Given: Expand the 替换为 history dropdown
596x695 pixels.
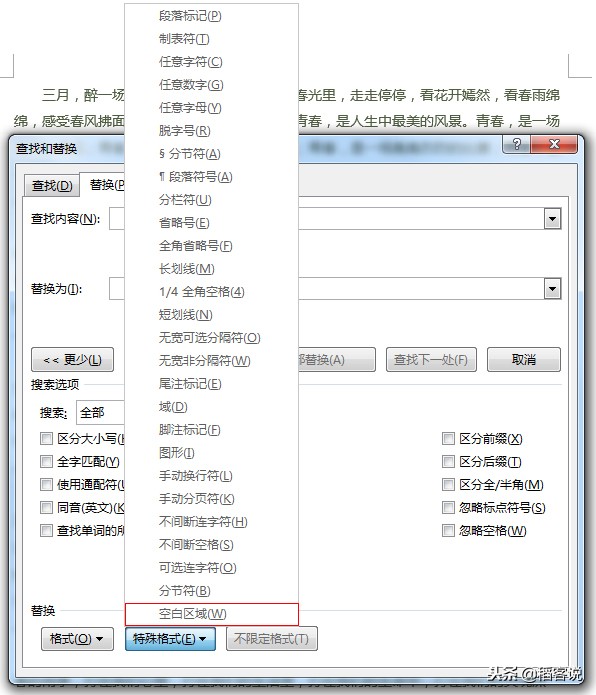Looking at the screenshot, I should coord(552,289).
